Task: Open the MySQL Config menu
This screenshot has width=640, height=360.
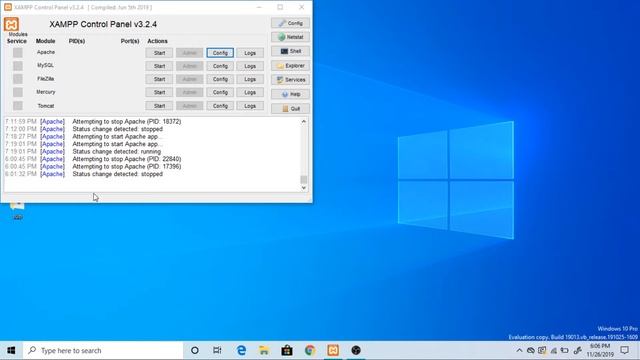Action: [x=220, y=66]
